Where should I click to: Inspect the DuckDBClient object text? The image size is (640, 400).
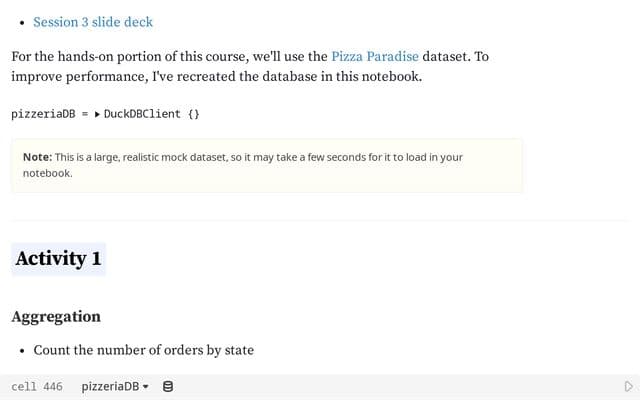coord(142,114)
